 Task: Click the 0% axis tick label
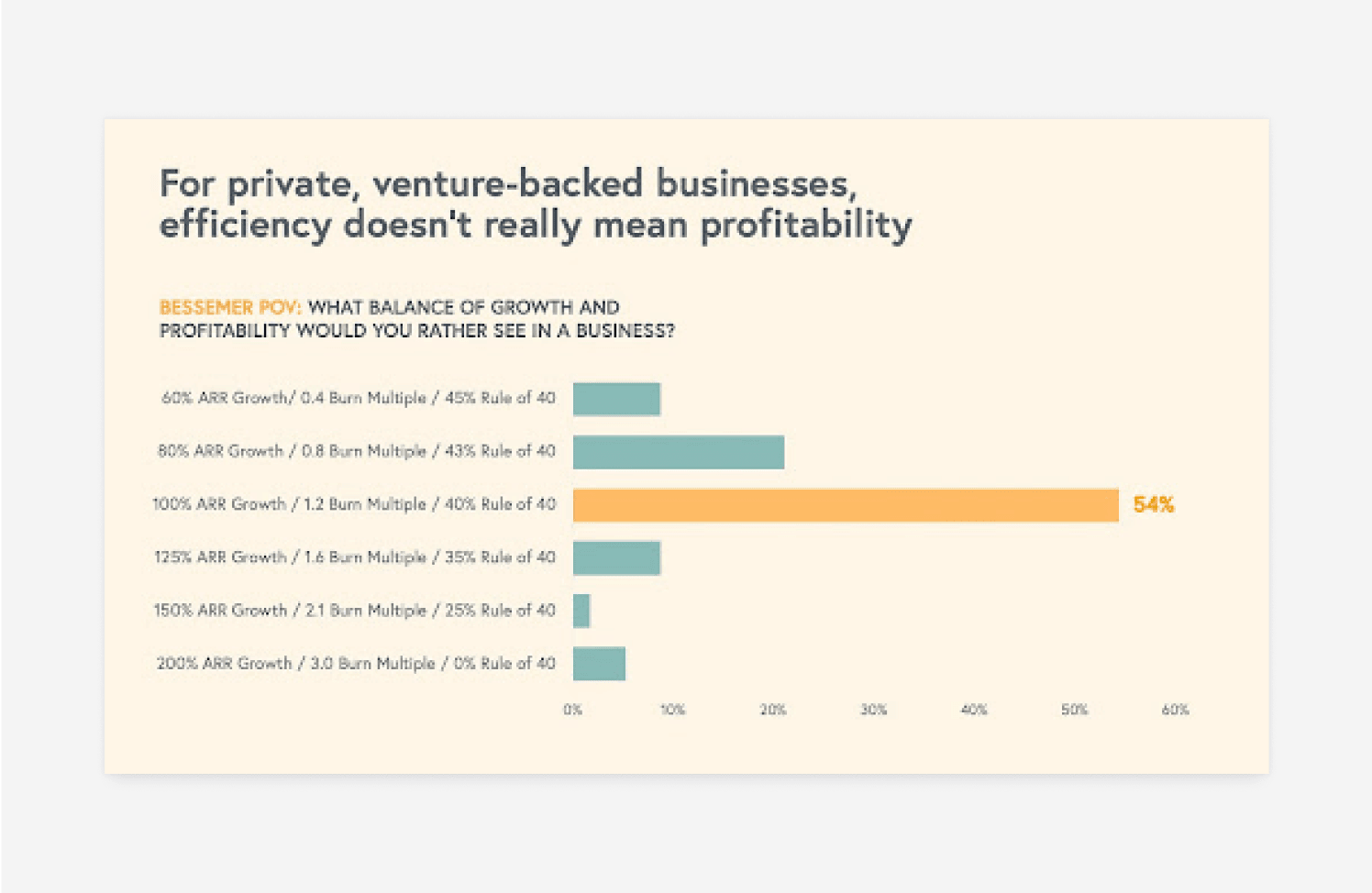[573, 710]
